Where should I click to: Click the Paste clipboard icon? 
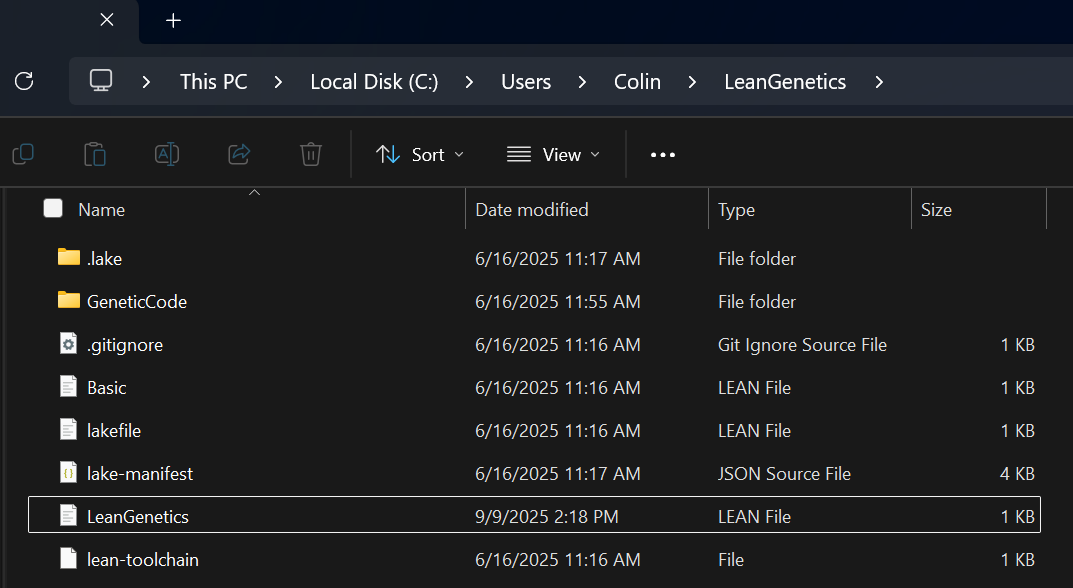click(x=95, y=154)
